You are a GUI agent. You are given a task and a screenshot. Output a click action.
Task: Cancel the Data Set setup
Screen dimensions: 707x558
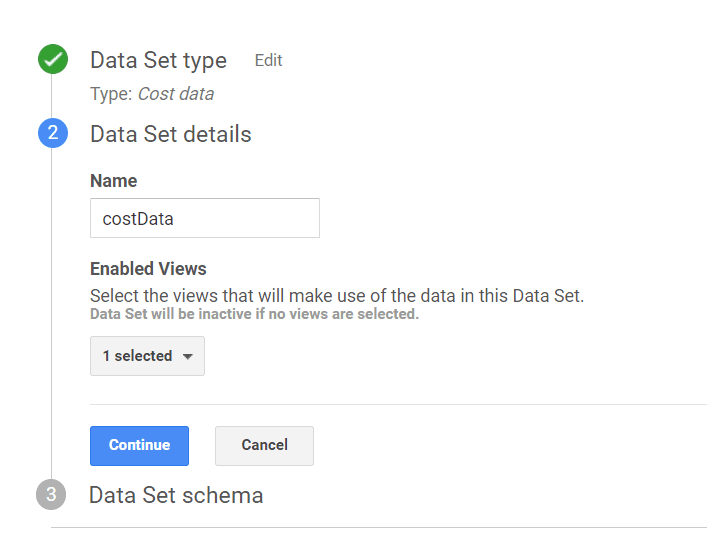(264, 445)
